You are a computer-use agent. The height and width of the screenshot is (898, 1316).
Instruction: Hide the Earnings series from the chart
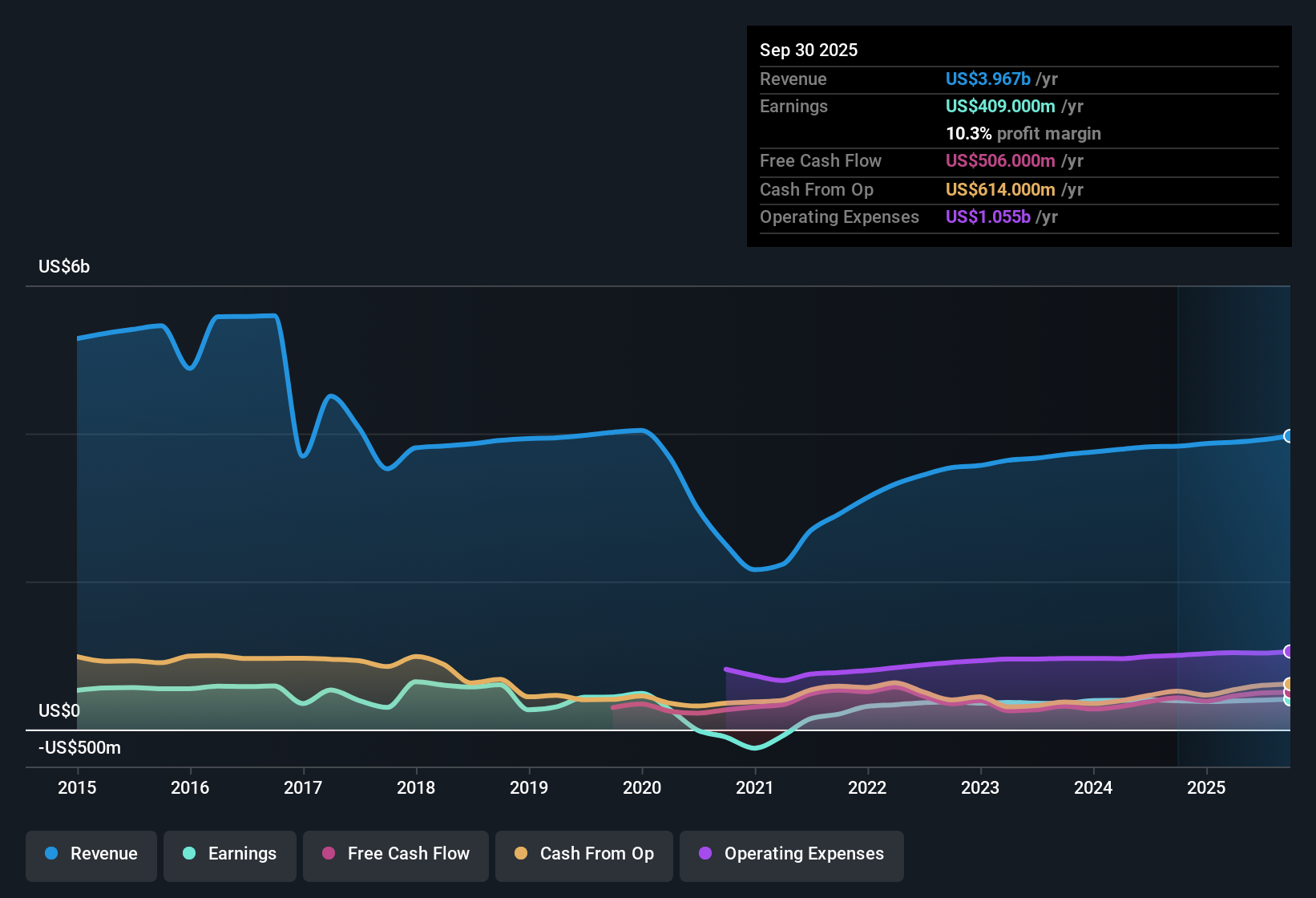tap(230, 854)
